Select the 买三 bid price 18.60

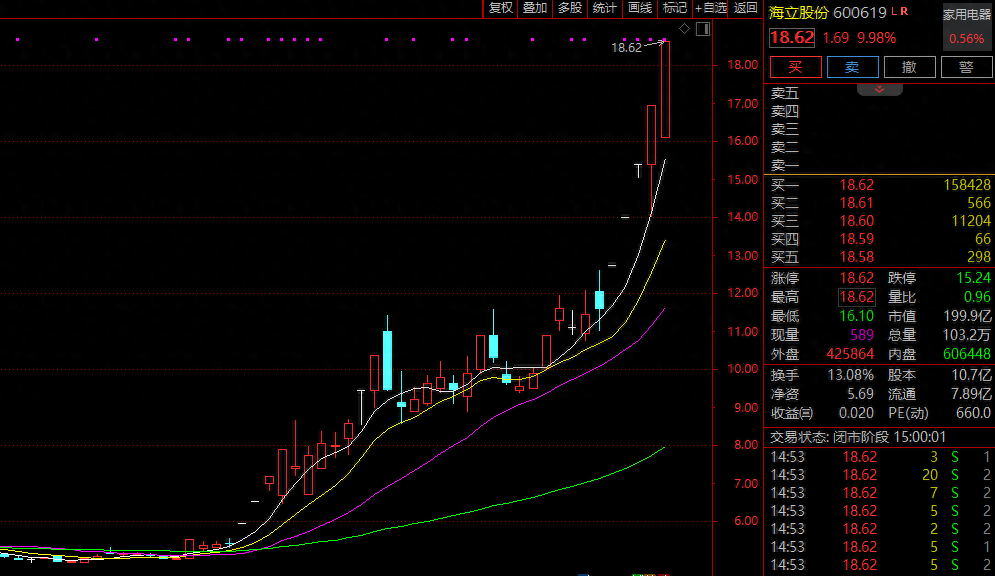click(857, 221)
